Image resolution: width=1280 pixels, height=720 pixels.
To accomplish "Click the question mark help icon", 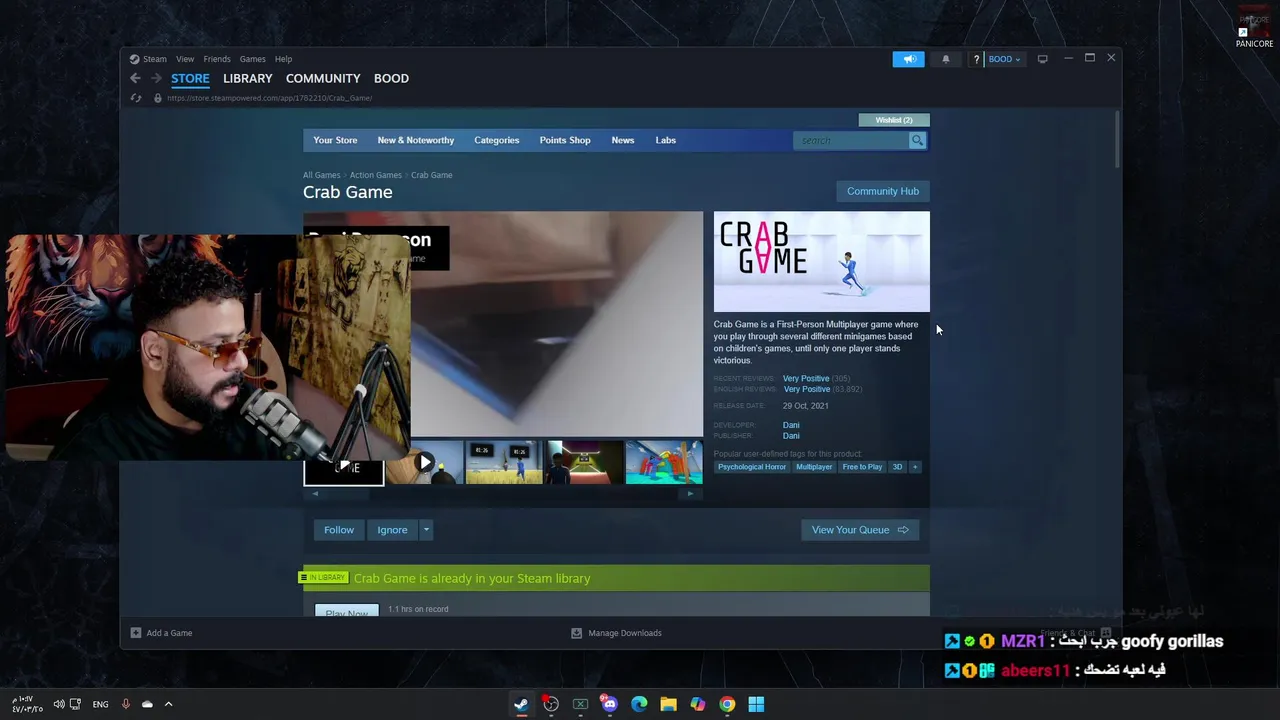I will click(x=976, y=59).
